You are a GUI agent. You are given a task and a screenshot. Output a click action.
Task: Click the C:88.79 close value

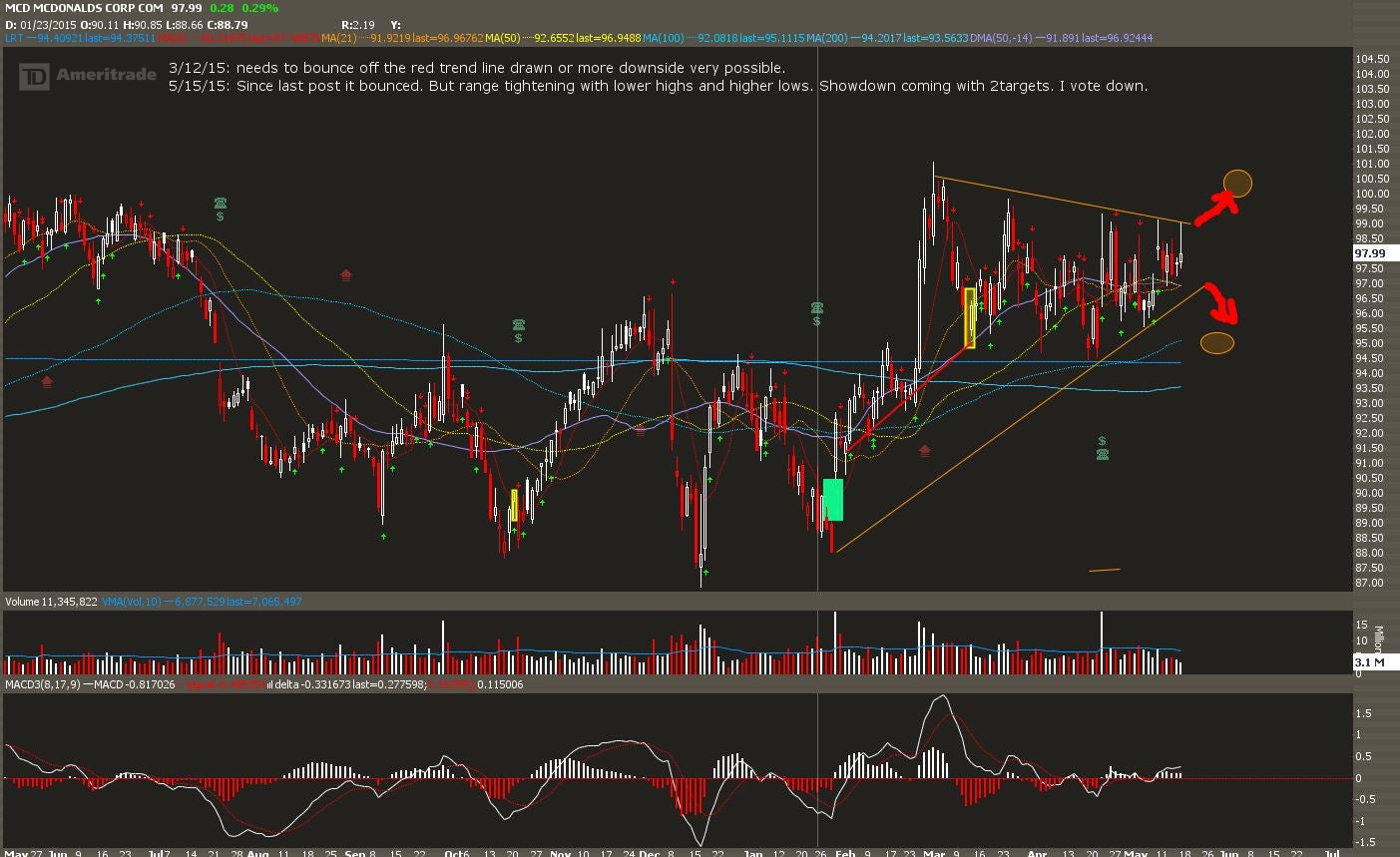[x=228, y=24]
